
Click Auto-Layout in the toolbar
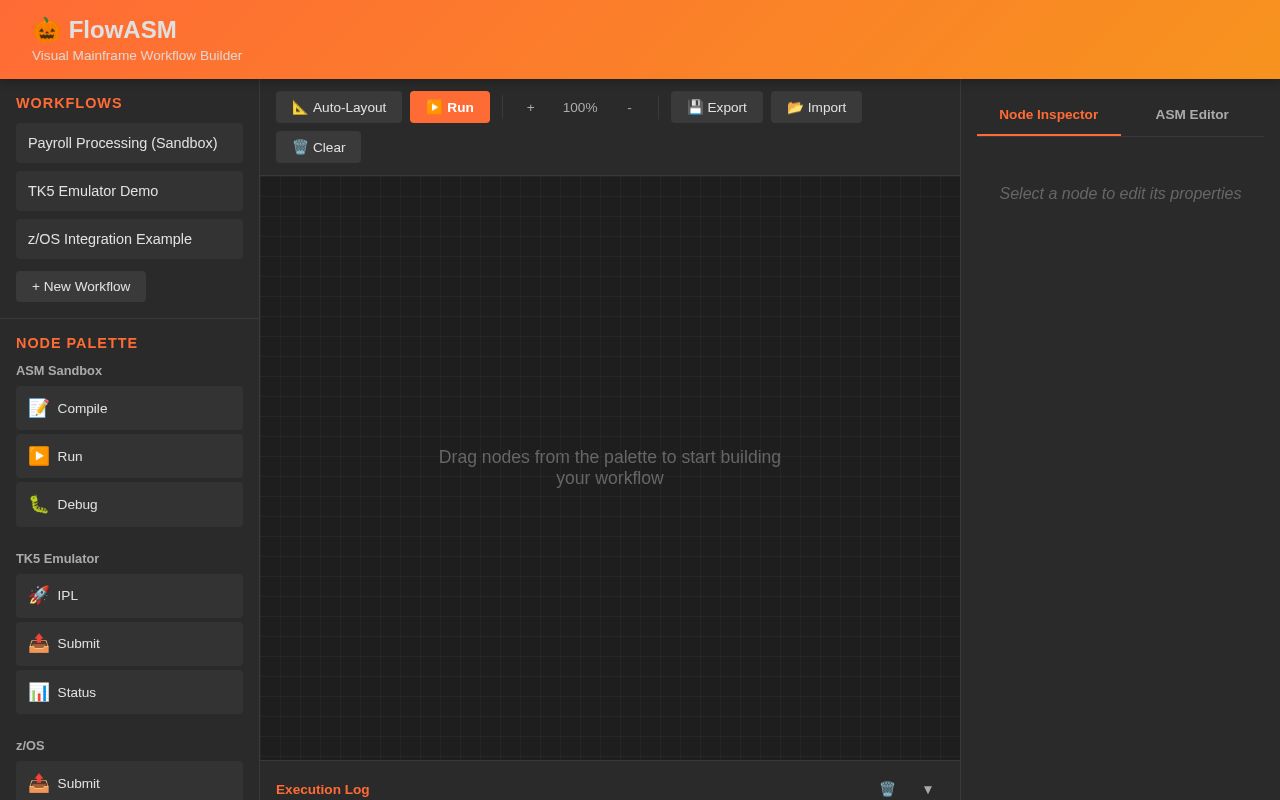[339, 107]
